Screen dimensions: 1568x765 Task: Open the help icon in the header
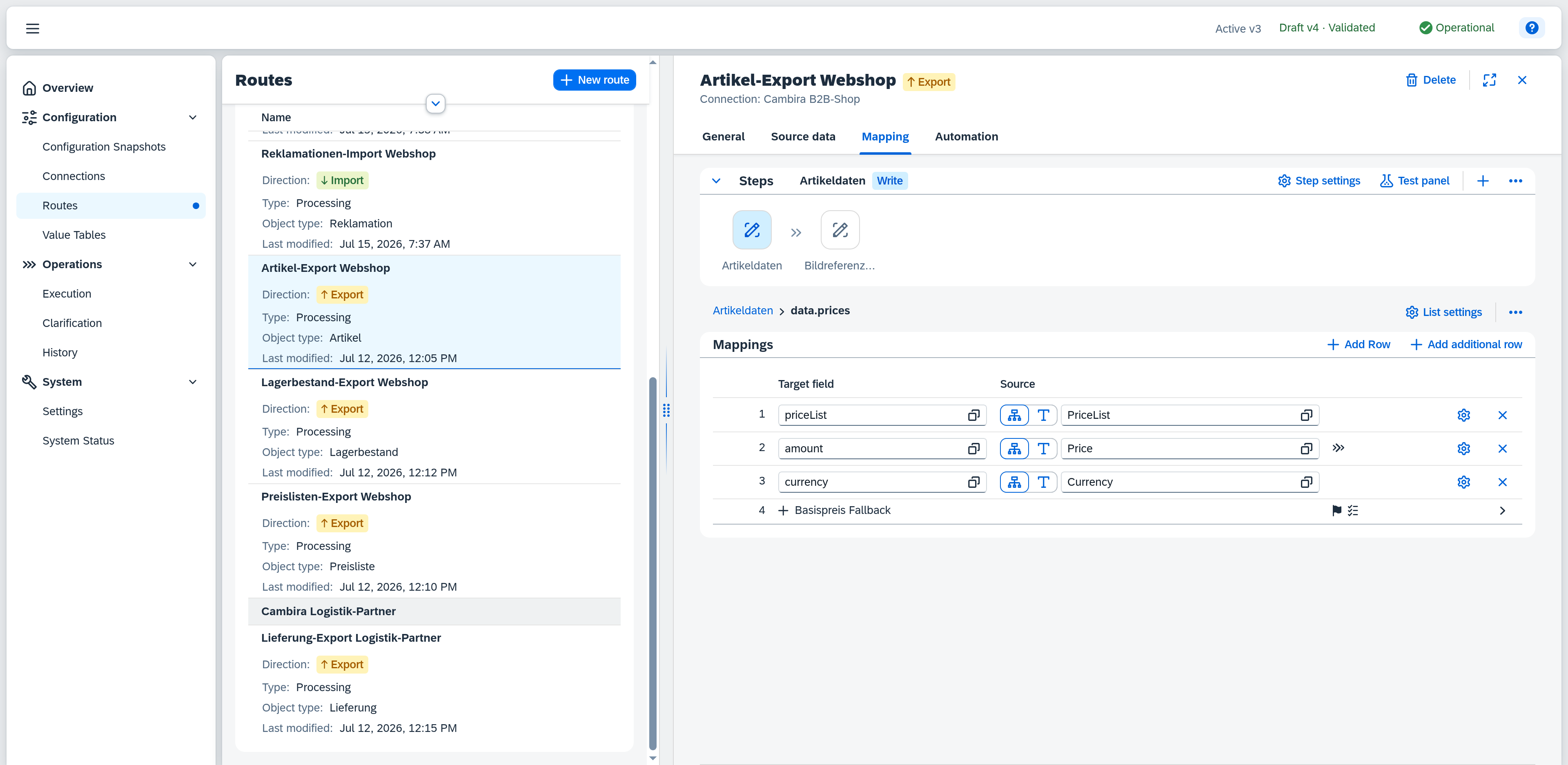click(x=1532, y=28)
